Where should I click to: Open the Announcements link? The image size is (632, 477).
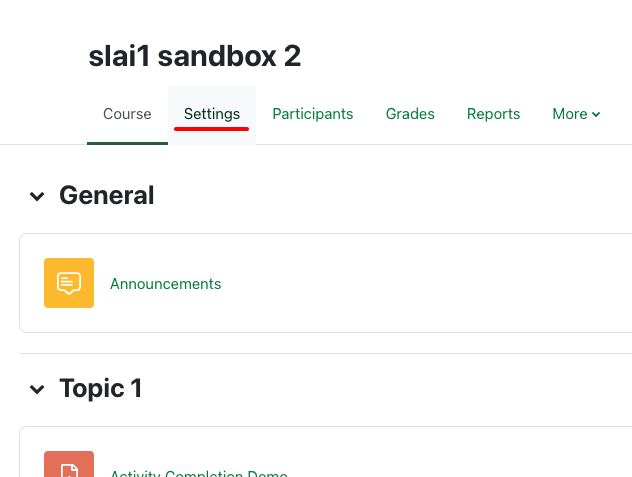pos(165,284)
